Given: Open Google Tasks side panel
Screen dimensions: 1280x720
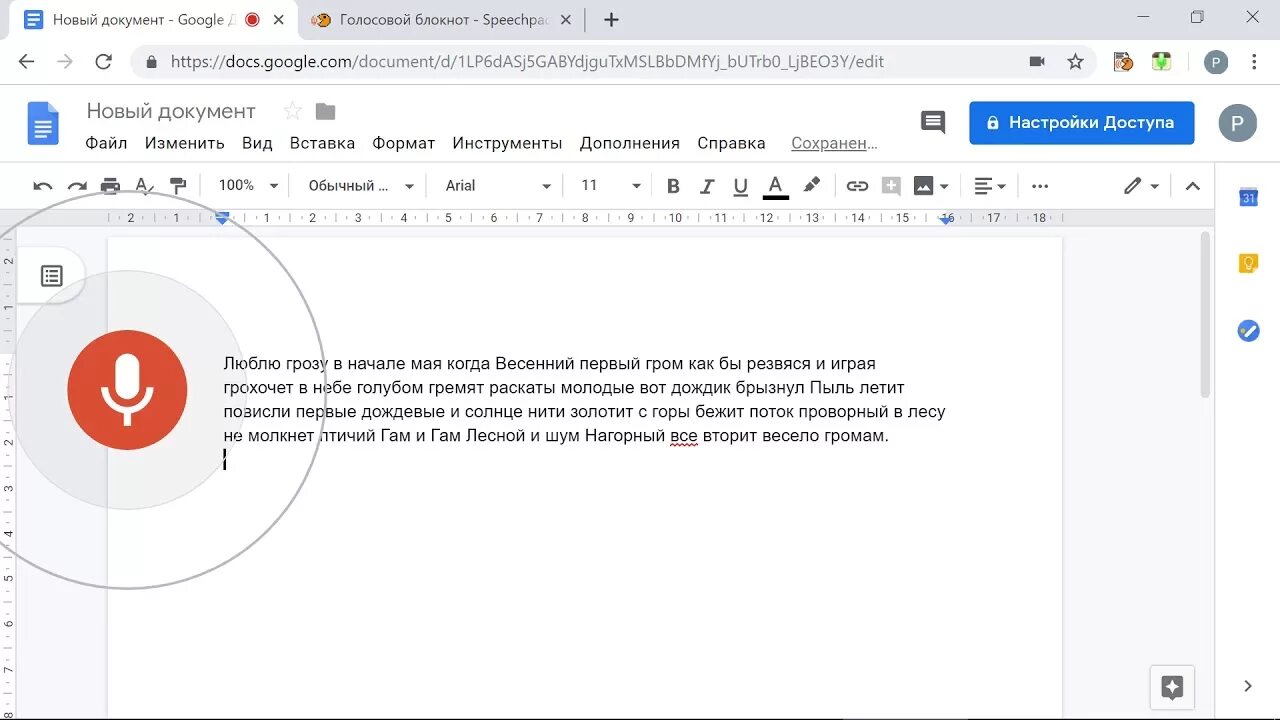Looking at the screenshot, I should pyautogui.click(x=1248, y=330).
